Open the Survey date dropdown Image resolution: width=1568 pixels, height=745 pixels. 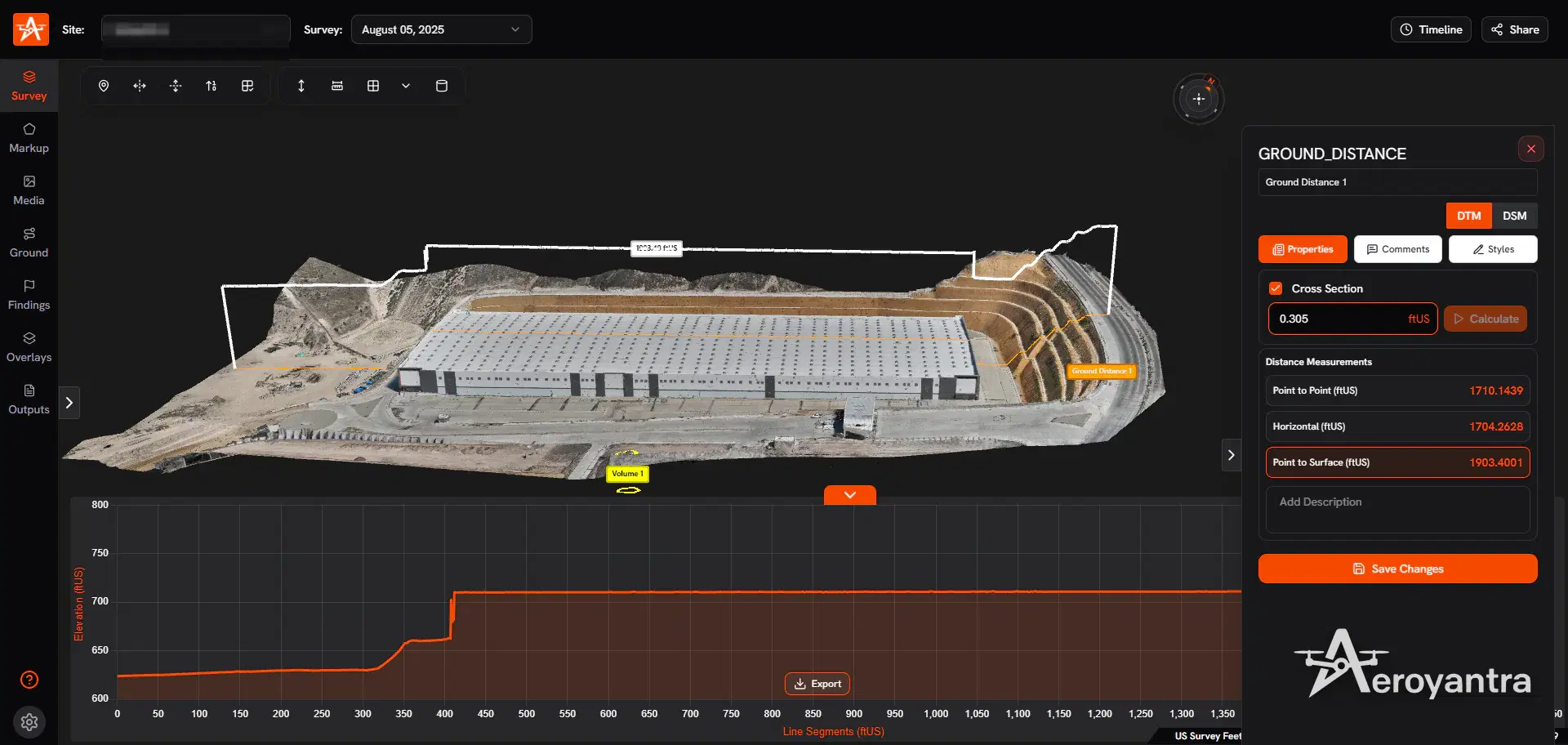point(442,29)
